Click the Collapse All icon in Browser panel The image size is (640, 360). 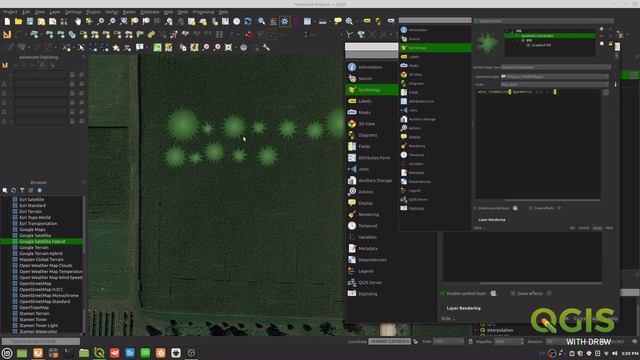pos(31,190)
